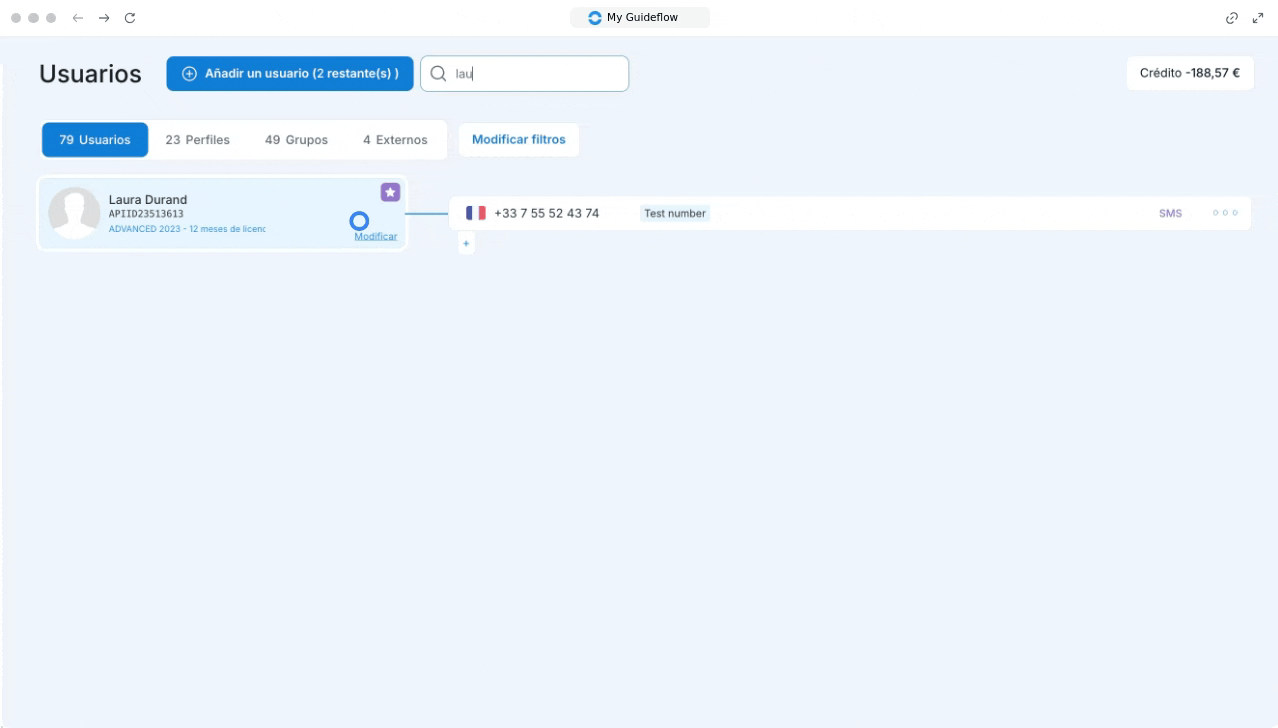Click the blue circular hotspot above Modificar

[359, 221]
